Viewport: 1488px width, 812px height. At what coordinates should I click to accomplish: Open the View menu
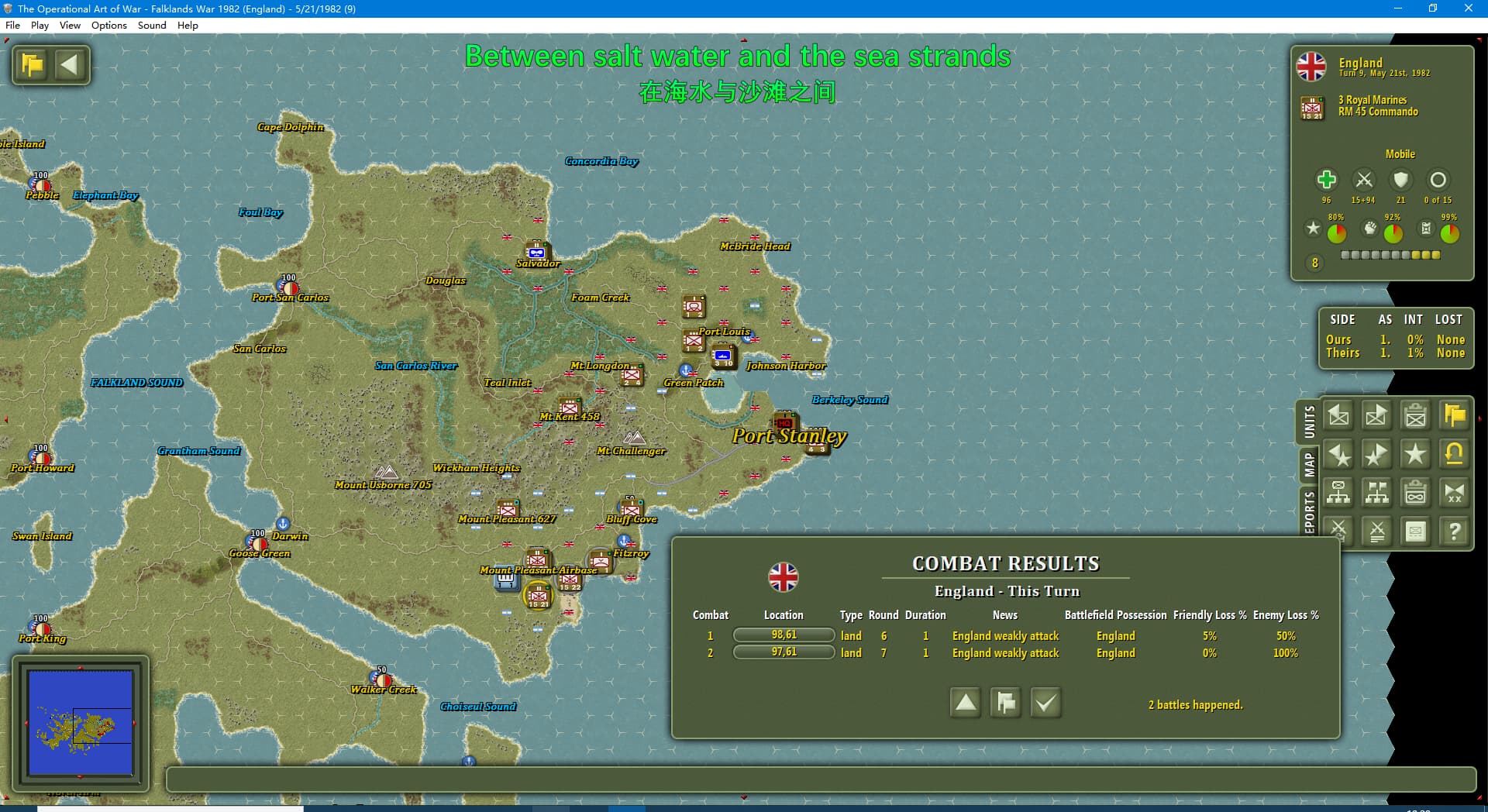click(70, 25)
